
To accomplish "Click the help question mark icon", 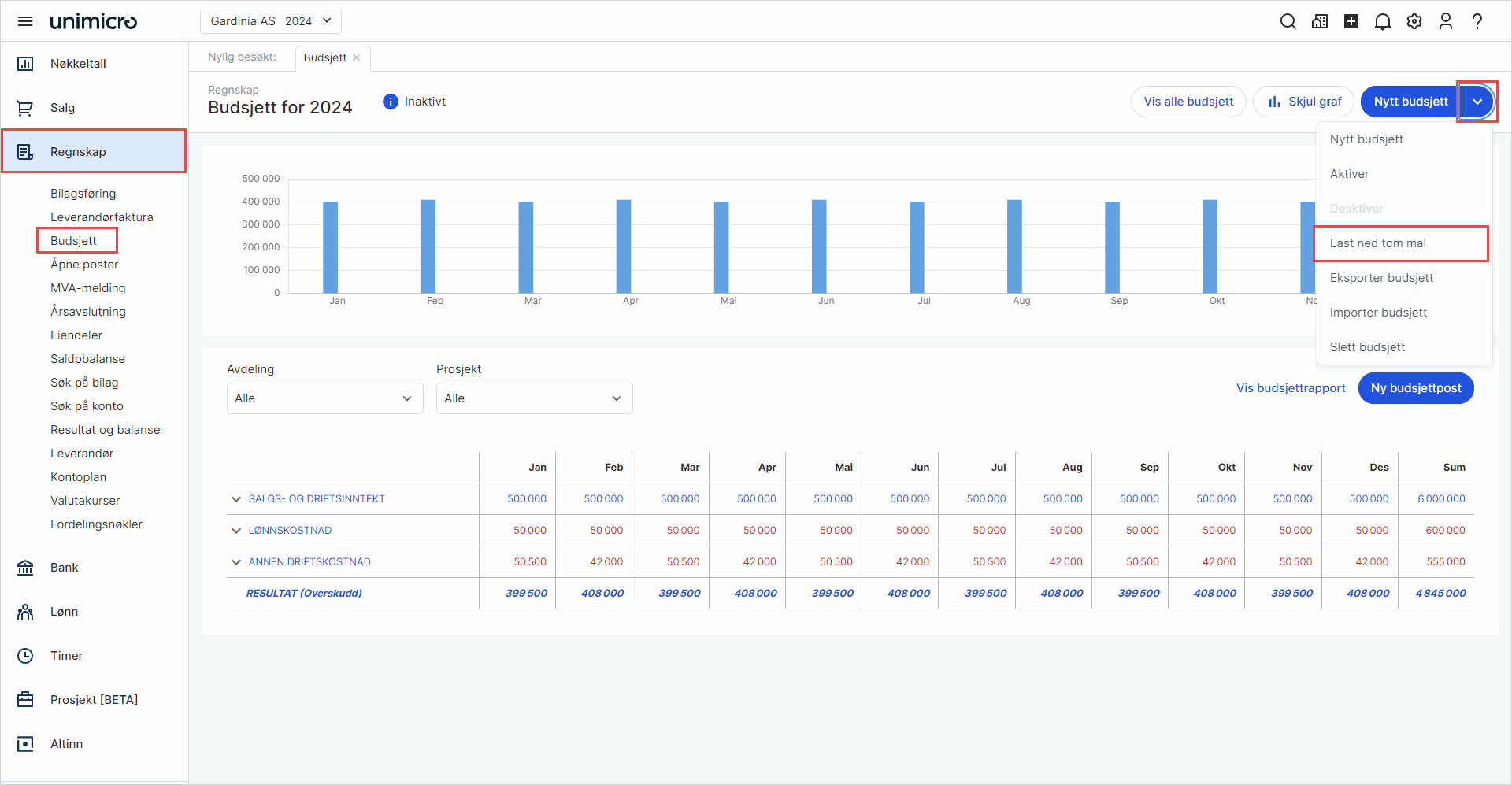I will coord(1477,21).
